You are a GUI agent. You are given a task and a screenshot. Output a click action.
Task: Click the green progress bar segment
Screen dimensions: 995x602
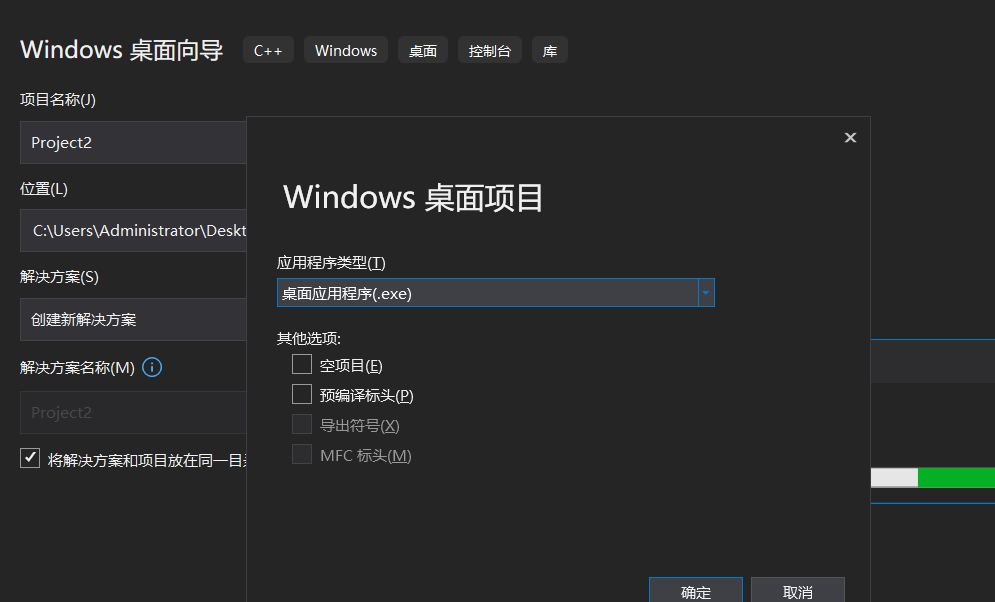coord(956,478)
